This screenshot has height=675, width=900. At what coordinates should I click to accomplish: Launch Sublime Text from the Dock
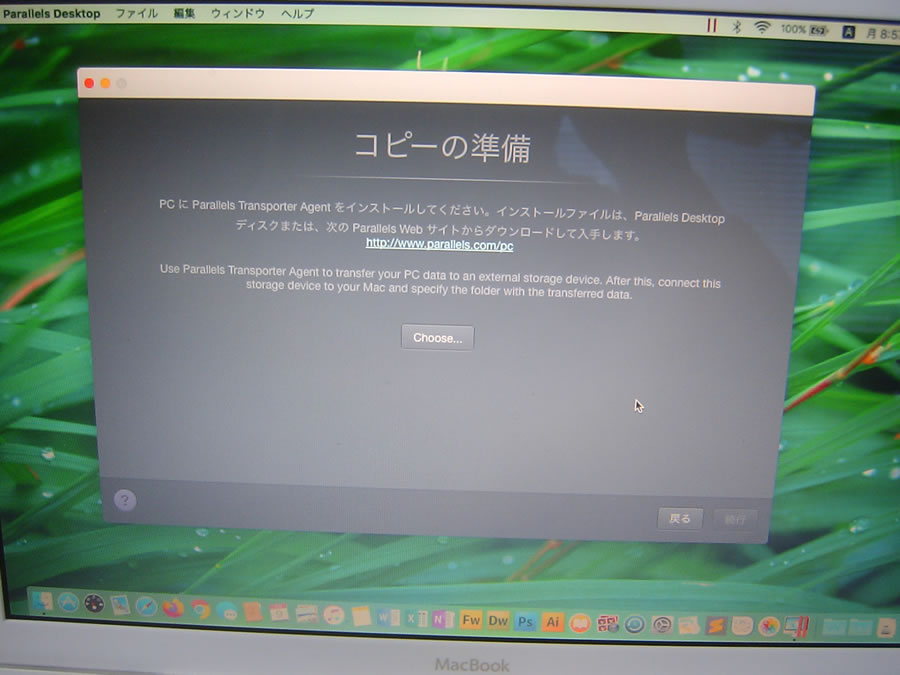(x=716, y=625)
